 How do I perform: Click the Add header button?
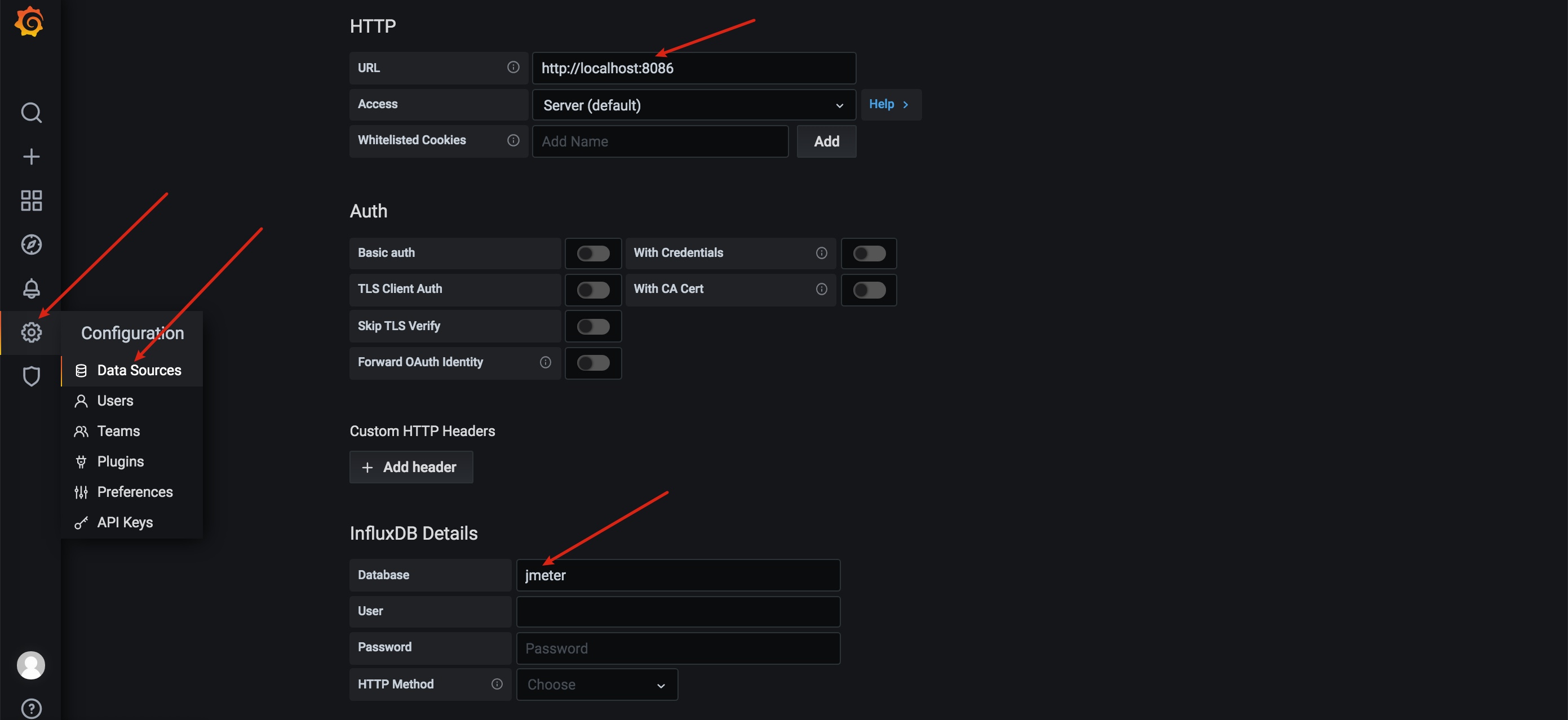411,467
